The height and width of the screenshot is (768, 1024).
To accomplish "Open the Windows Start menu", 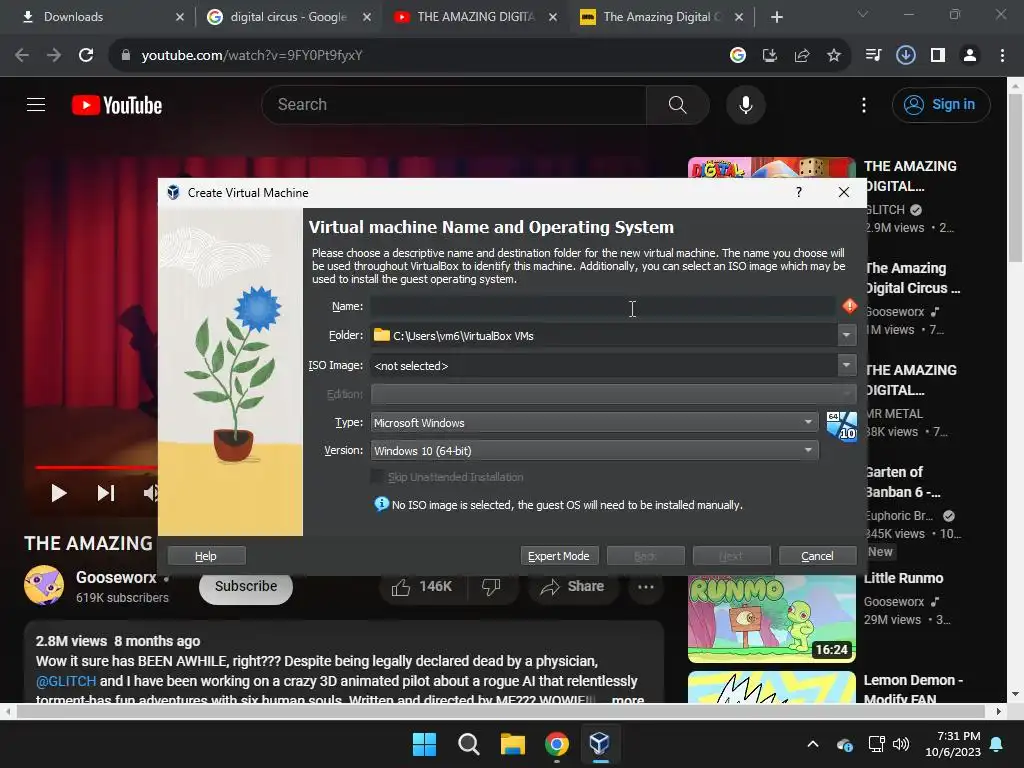I will (424, 744).
